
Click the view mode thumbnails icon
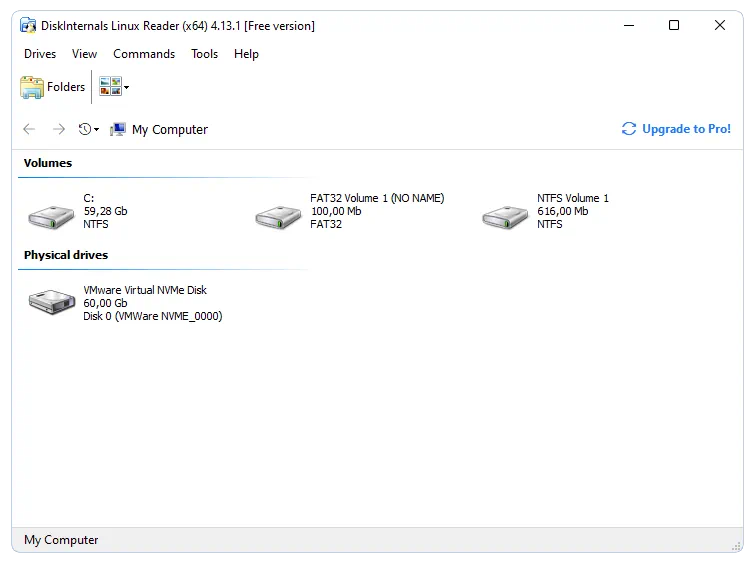point(110,87)
